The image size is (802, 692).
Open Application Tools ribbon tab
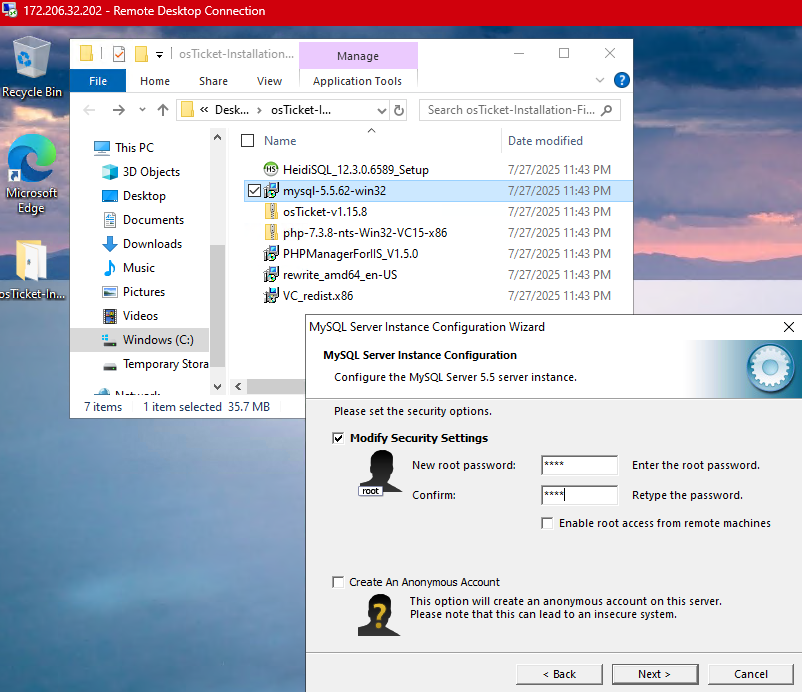click(x=358, y=81)
